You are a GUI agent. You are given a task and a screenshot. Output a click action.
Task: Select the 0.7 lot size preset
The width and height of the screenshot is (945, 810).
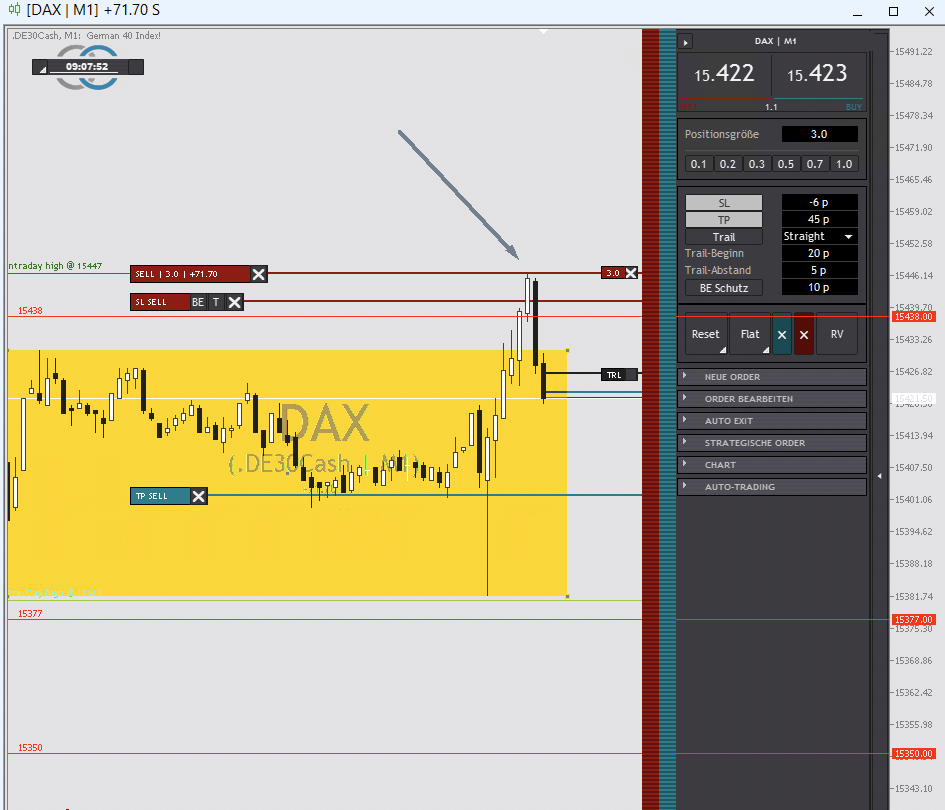(814, 164)
